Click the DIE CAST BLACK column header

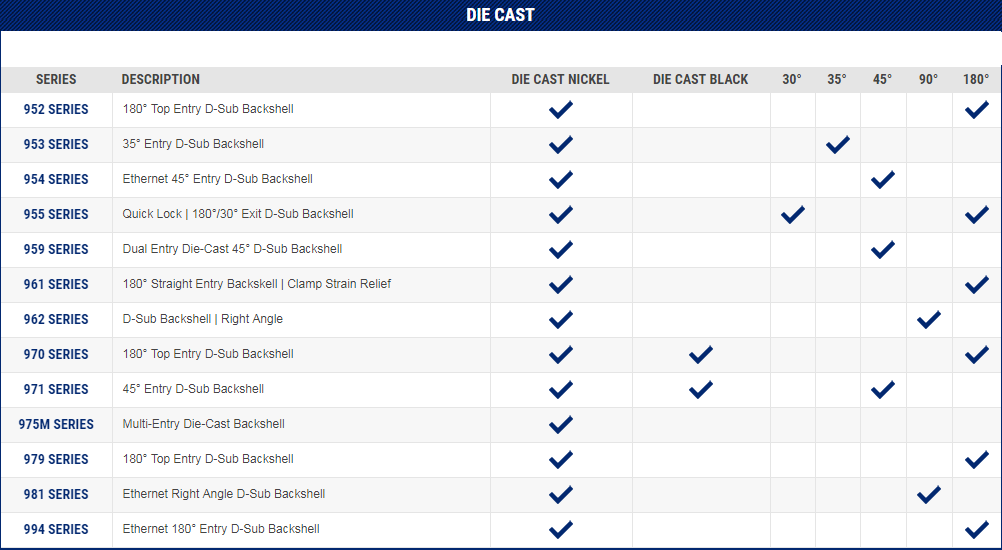(x=700, y=79)
